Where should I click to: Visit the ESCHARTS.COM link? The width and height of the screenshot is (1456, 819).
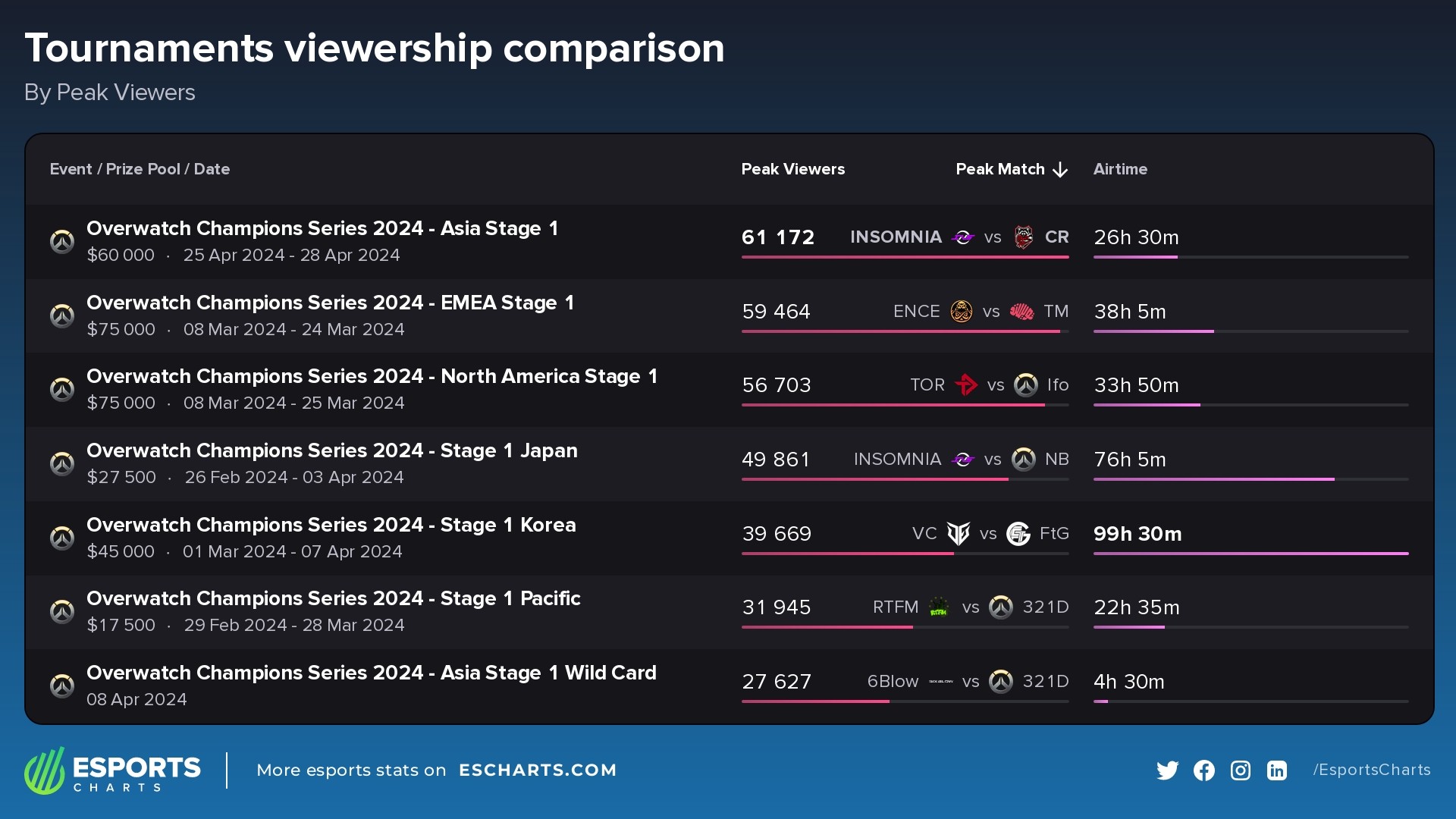pos(539,770)
